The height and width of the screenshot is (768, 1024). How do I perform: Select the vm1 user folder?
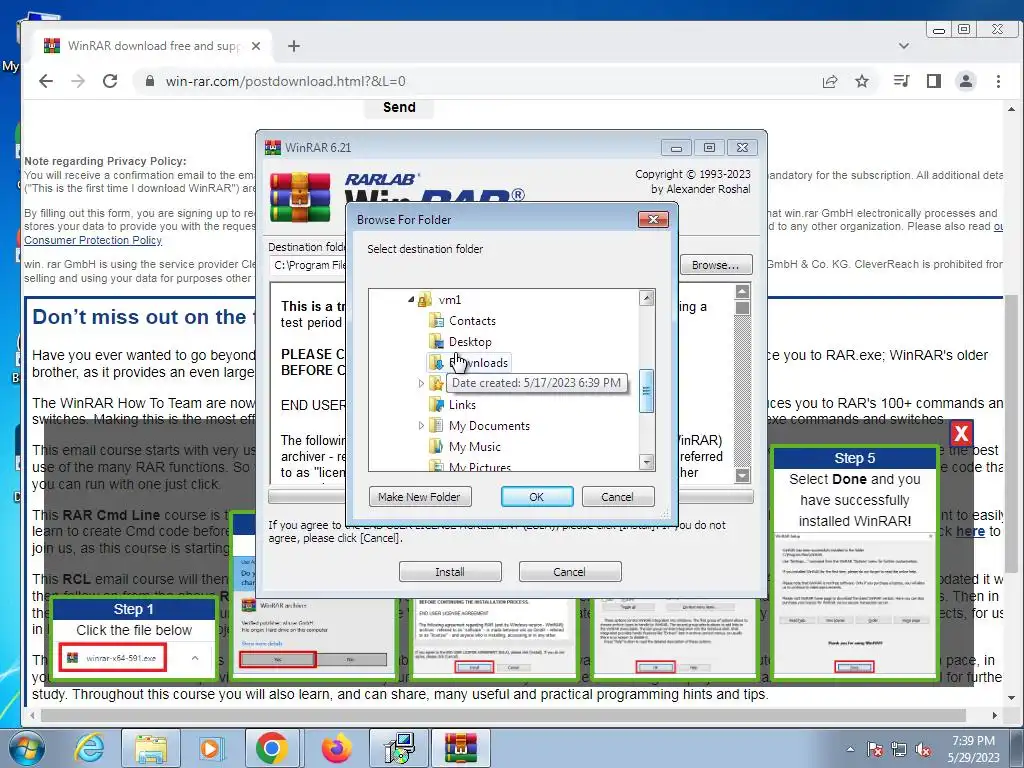(450, 300)
